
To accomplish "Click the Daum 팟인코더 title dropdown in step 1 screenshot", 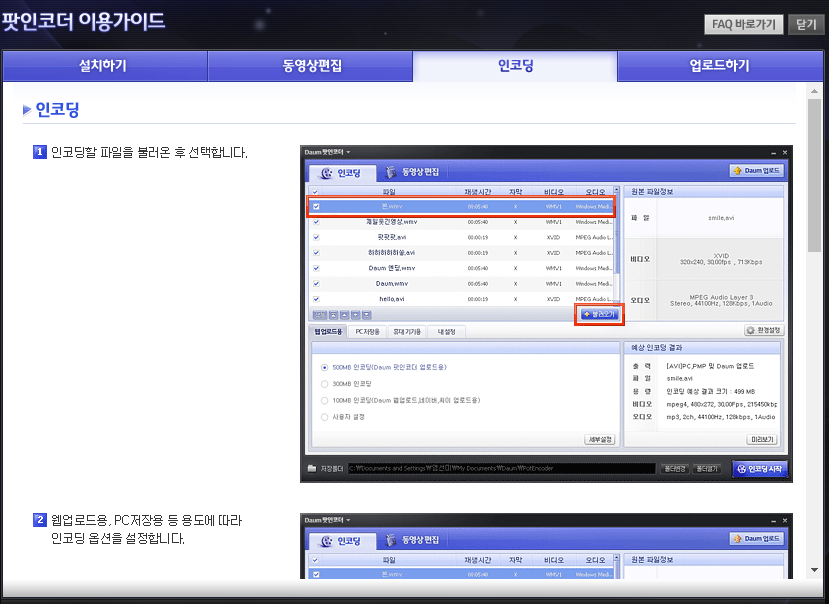I will [327, 152].
